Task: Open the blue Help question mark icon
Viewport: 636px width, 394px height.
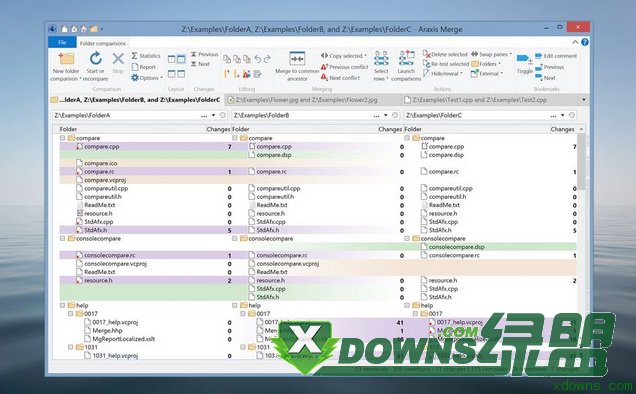Action: [x=584, y=42]
